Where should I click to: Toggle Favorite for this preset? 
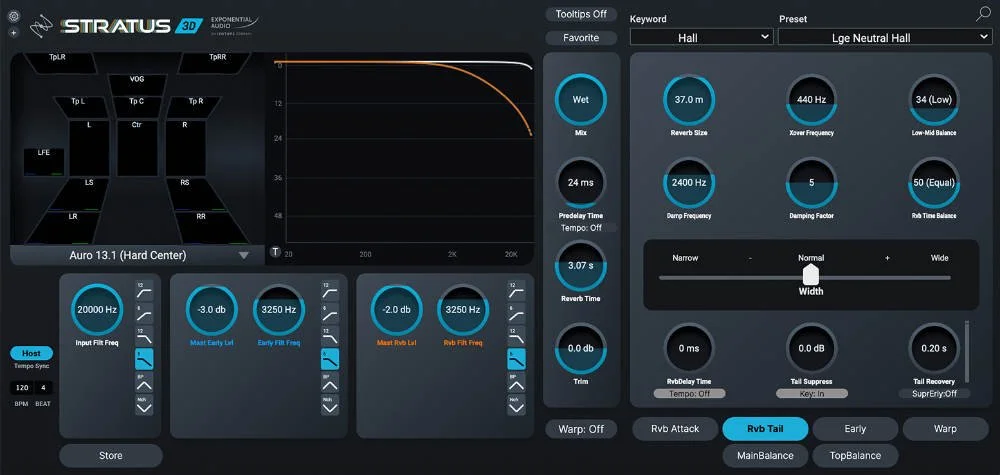[x=581, y=38]
